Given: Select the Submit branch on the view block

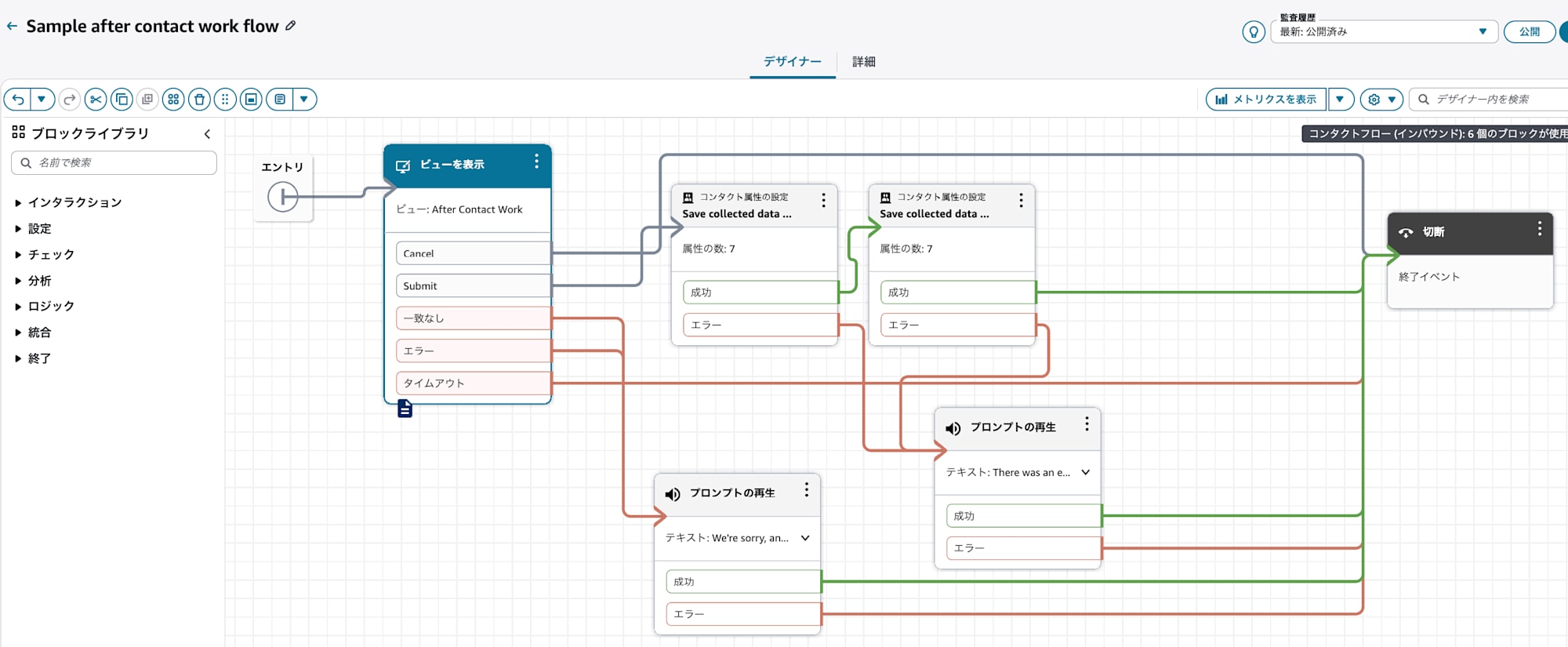Looking at the screenshot, I should click(x=474, y=285).
